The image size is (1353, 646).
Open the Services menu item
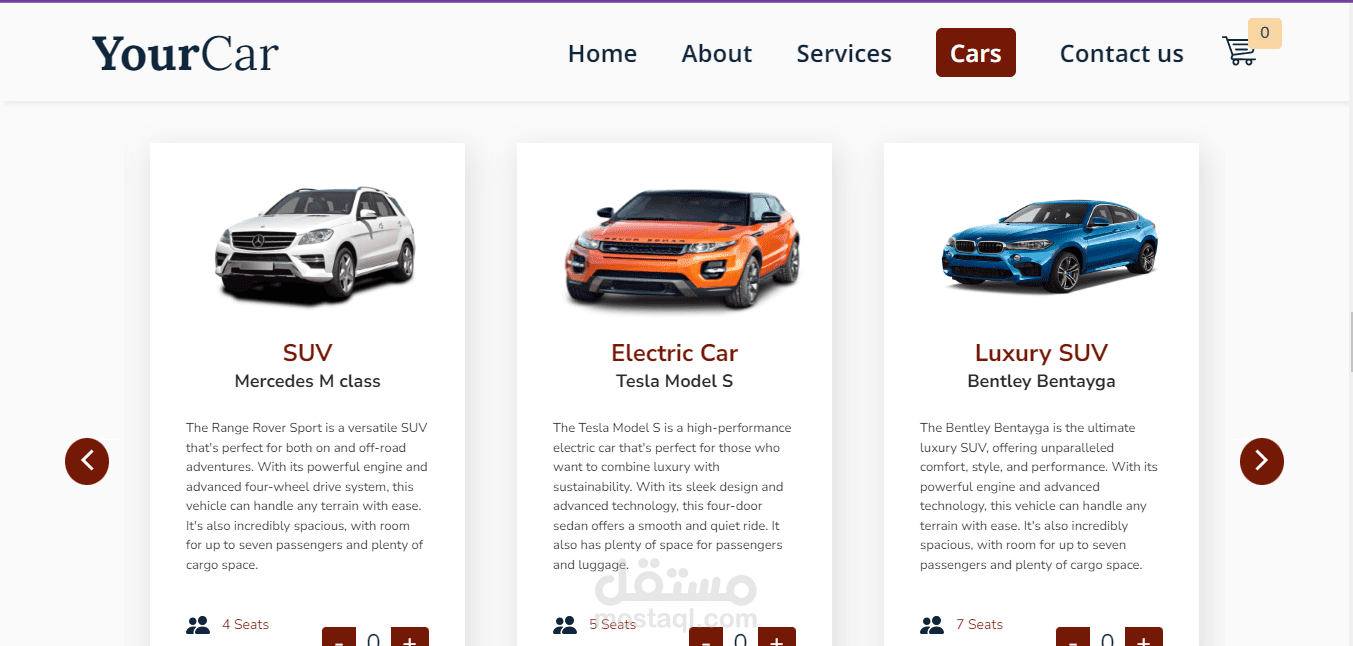point(844,53)
